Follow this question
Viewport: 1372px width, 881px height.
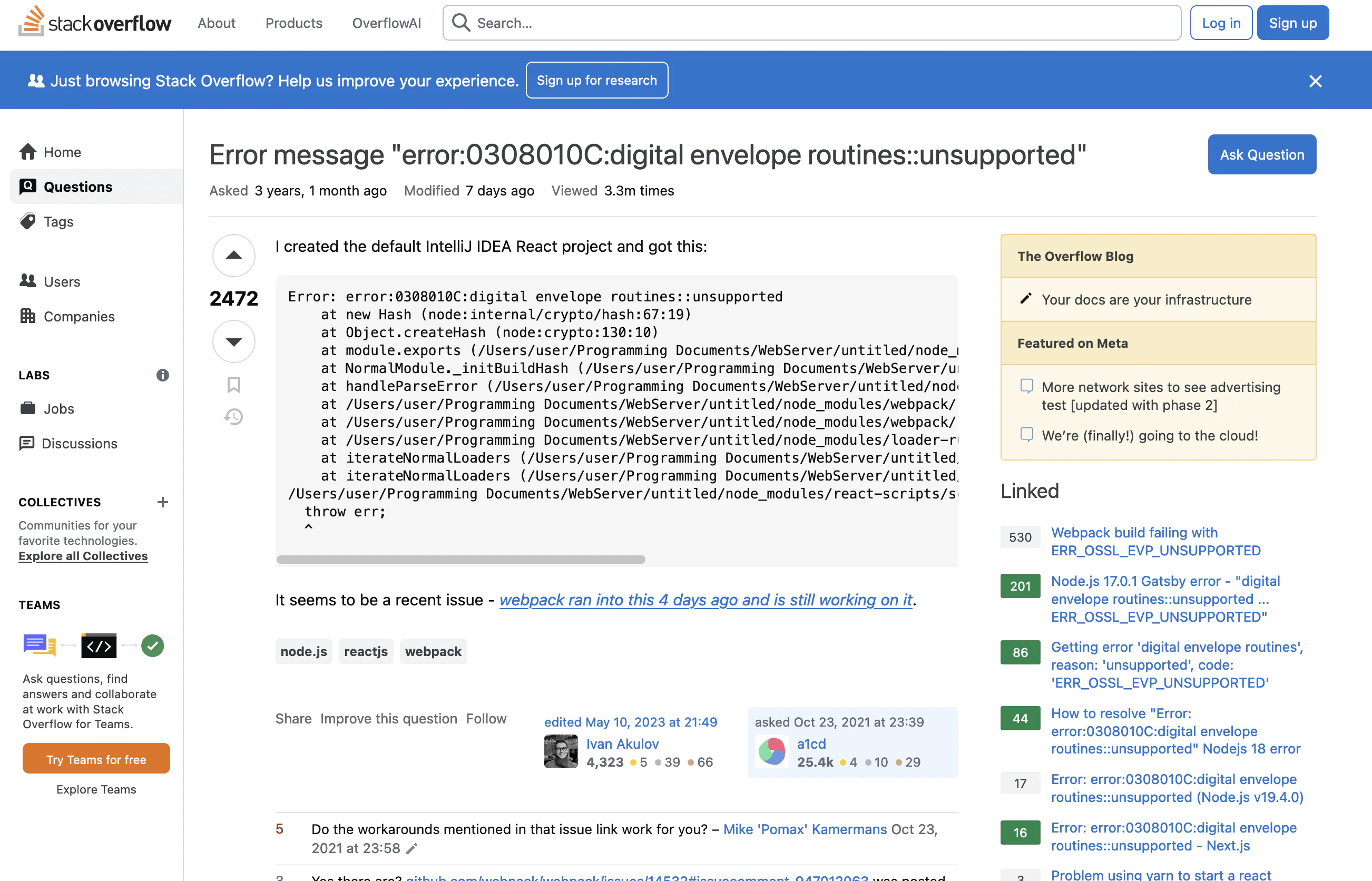486,719
